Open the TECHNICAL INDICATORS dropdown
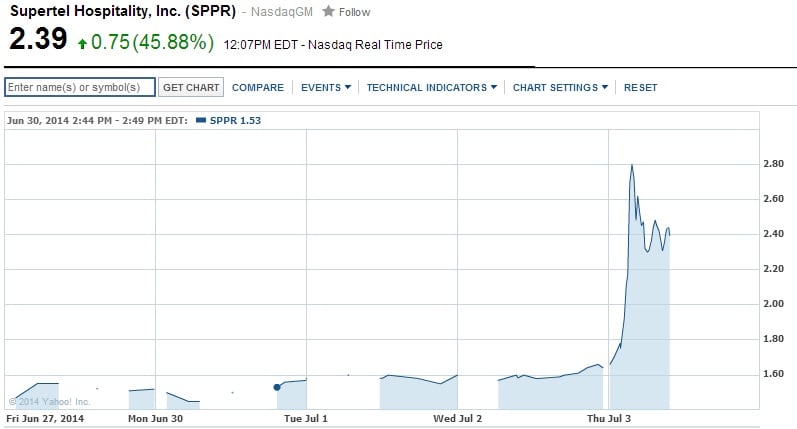 [432, 87]
